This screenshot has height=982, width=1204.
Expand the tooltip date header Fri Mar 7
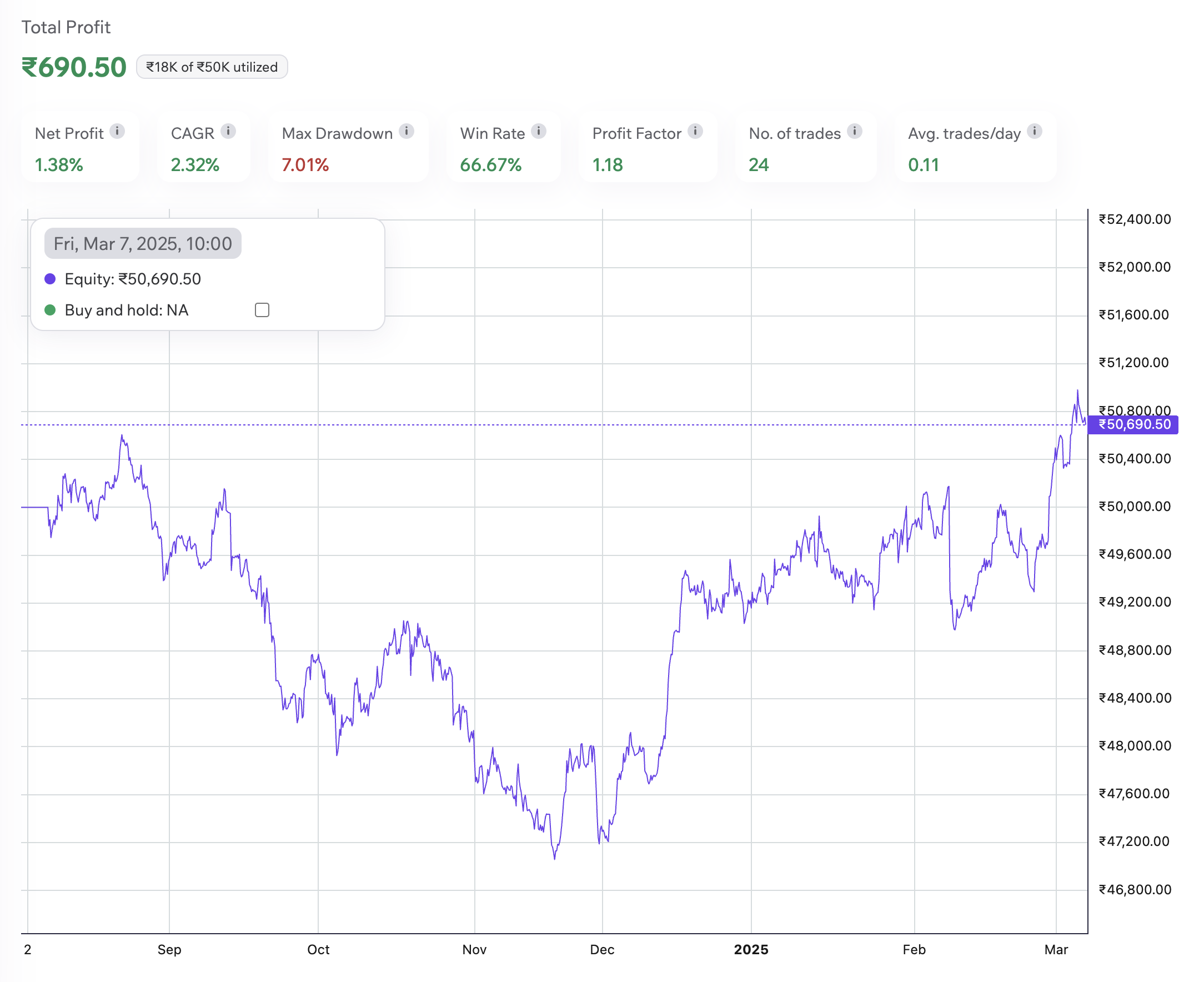143,243
